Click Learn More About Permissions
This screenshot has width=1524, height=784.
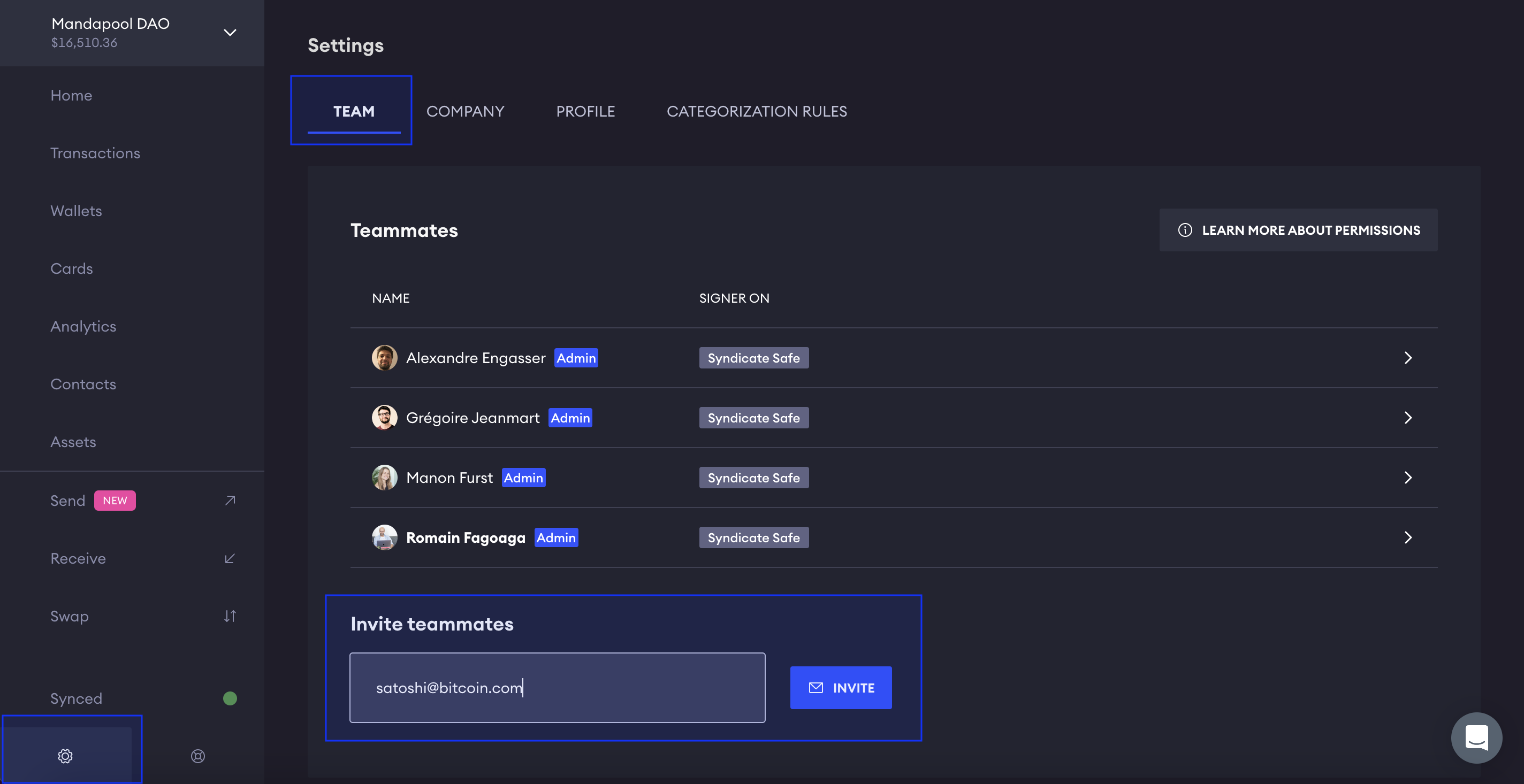1299,230
